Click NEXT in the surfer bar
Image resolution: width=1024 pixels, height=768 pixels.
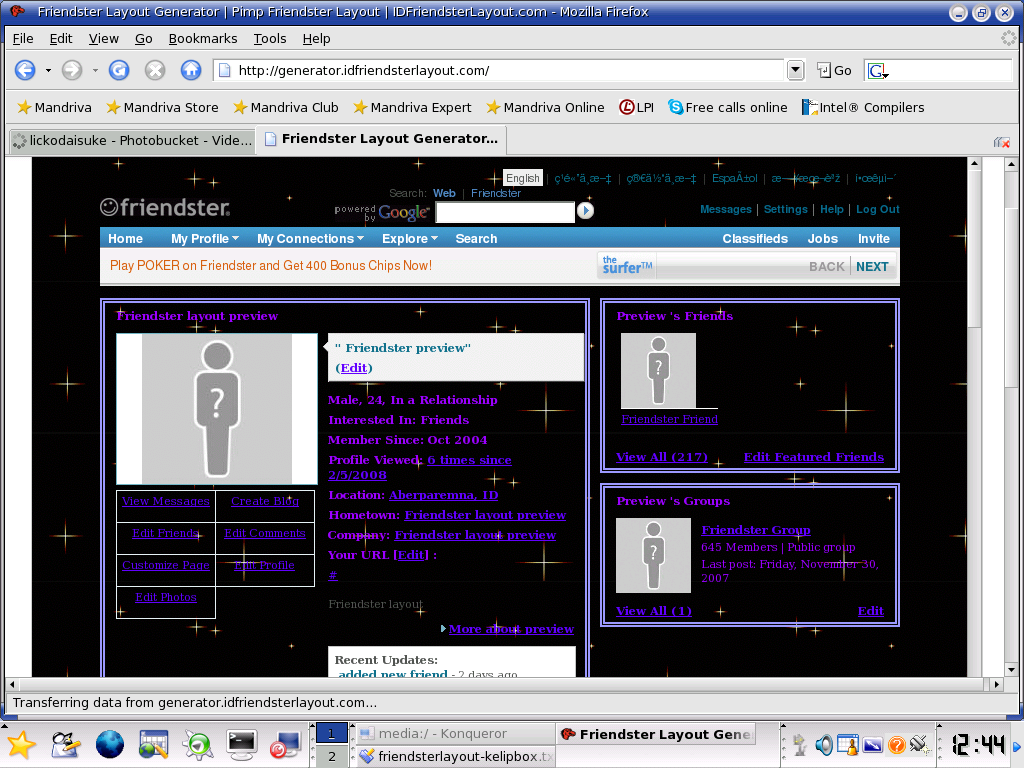tap(872, 266)
